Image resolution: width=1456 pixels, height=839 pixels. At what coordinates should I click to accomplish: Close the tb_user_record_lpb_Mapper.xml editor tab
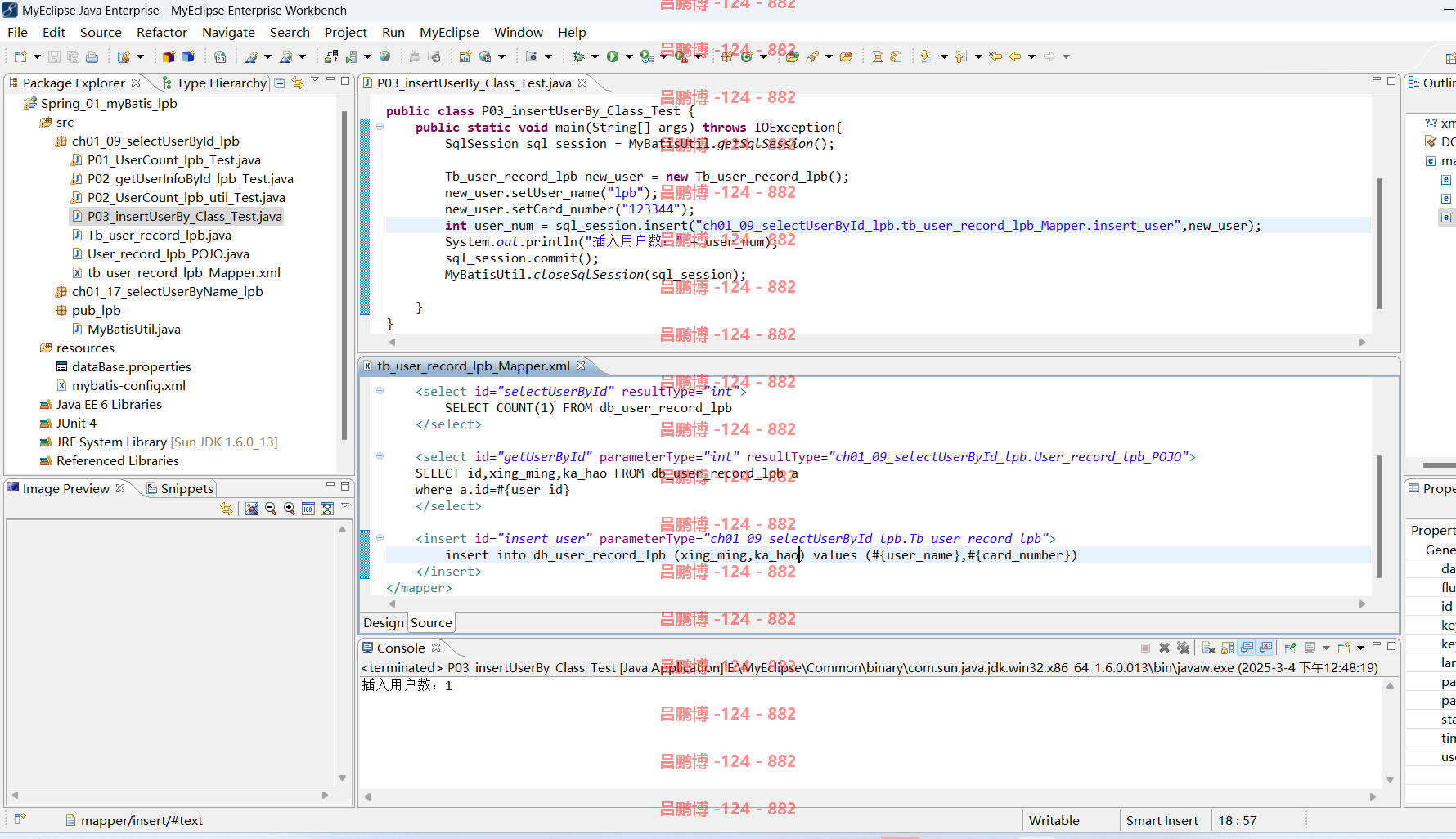[581, 366]
